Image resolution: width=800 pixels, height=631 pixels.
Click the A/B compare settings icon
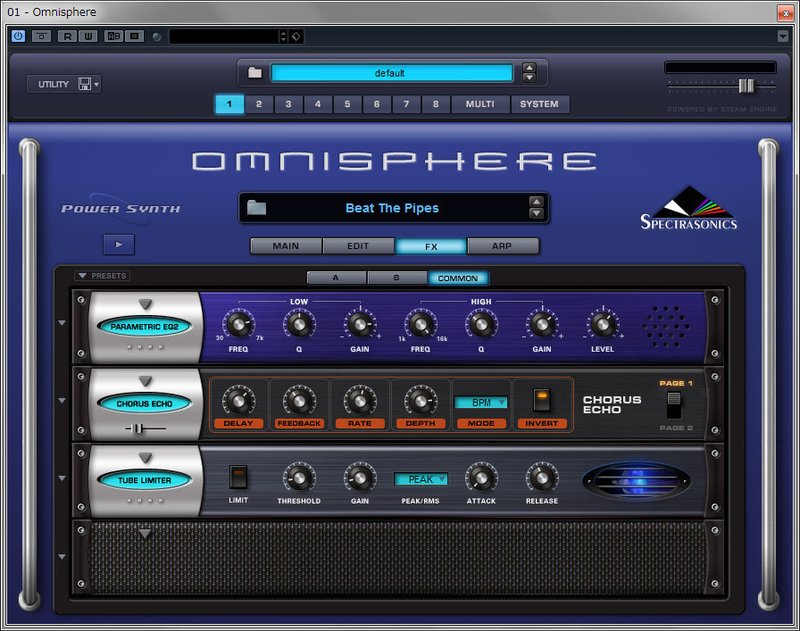[113, 36]
